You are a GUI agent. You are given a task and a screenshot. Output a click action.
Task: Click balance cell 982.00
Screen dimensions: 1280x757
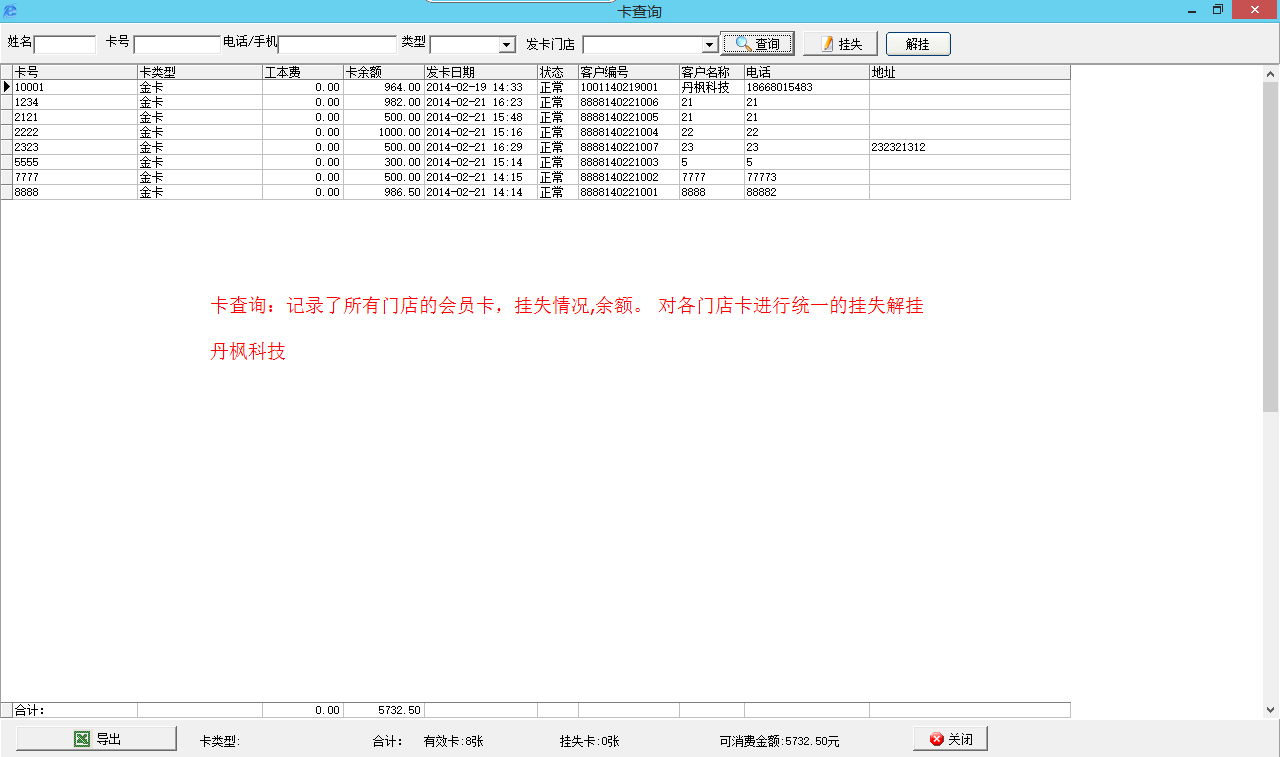[384, 102]
